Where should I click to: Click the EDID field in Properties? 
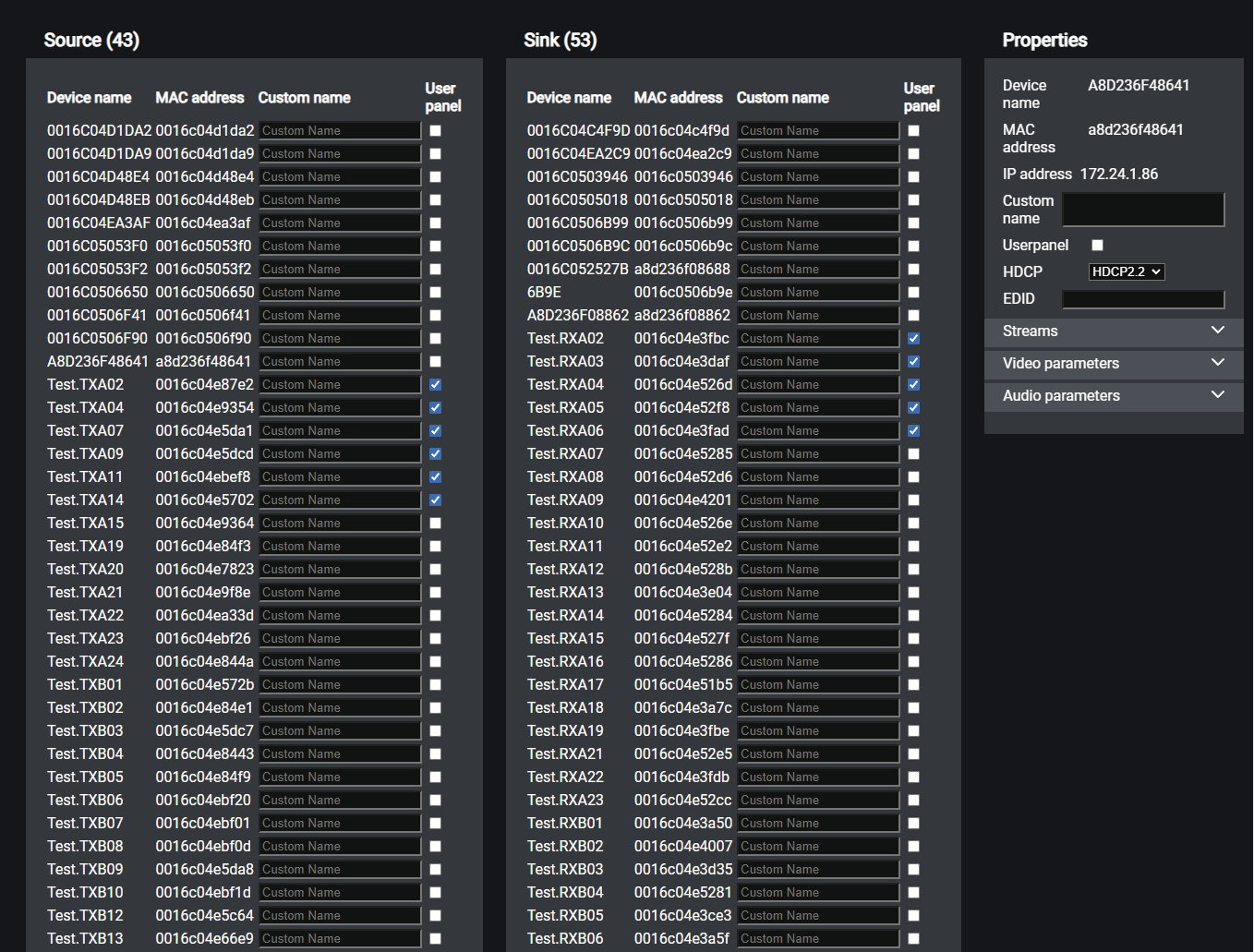point(1142,299)
